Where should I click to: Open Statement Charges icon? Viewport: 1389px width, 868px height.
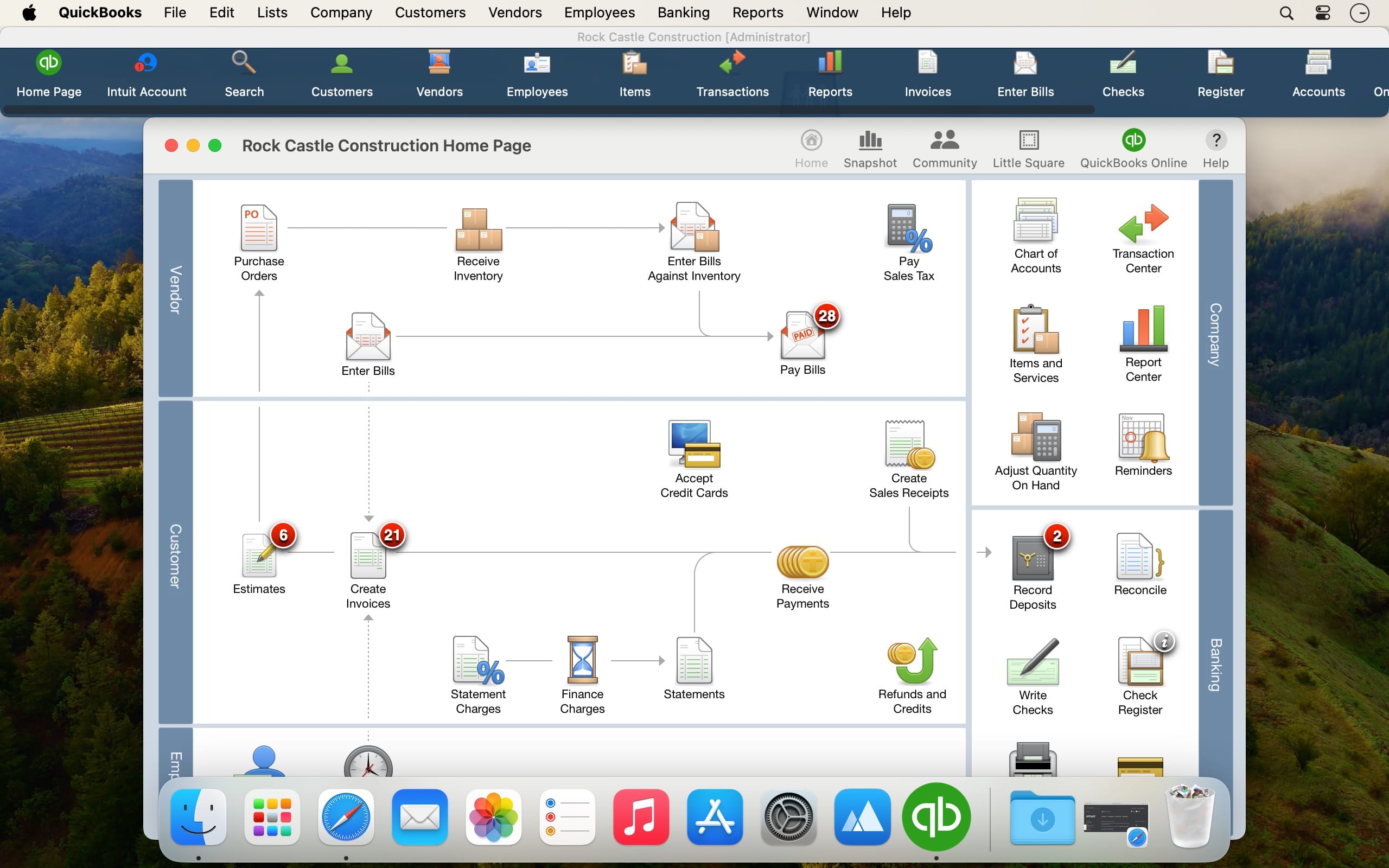pyautogui.click(x=478, y=660)
